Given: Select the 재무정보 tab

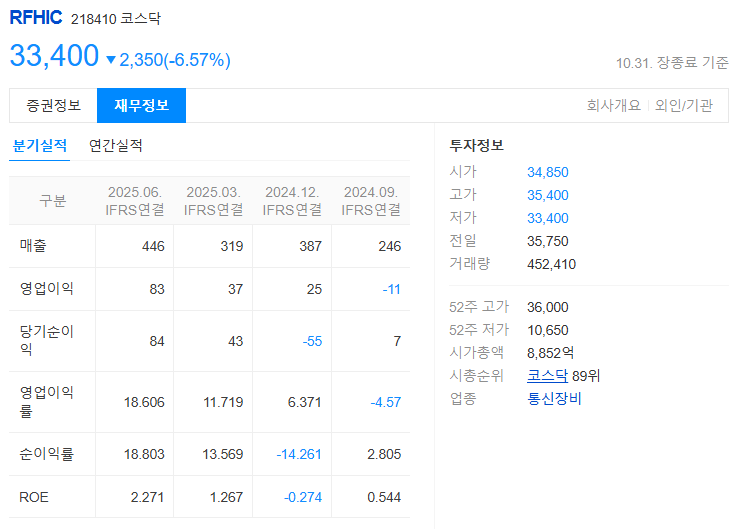Looking at the screenshot, I should pyautogui.click(x=141, y=105).
